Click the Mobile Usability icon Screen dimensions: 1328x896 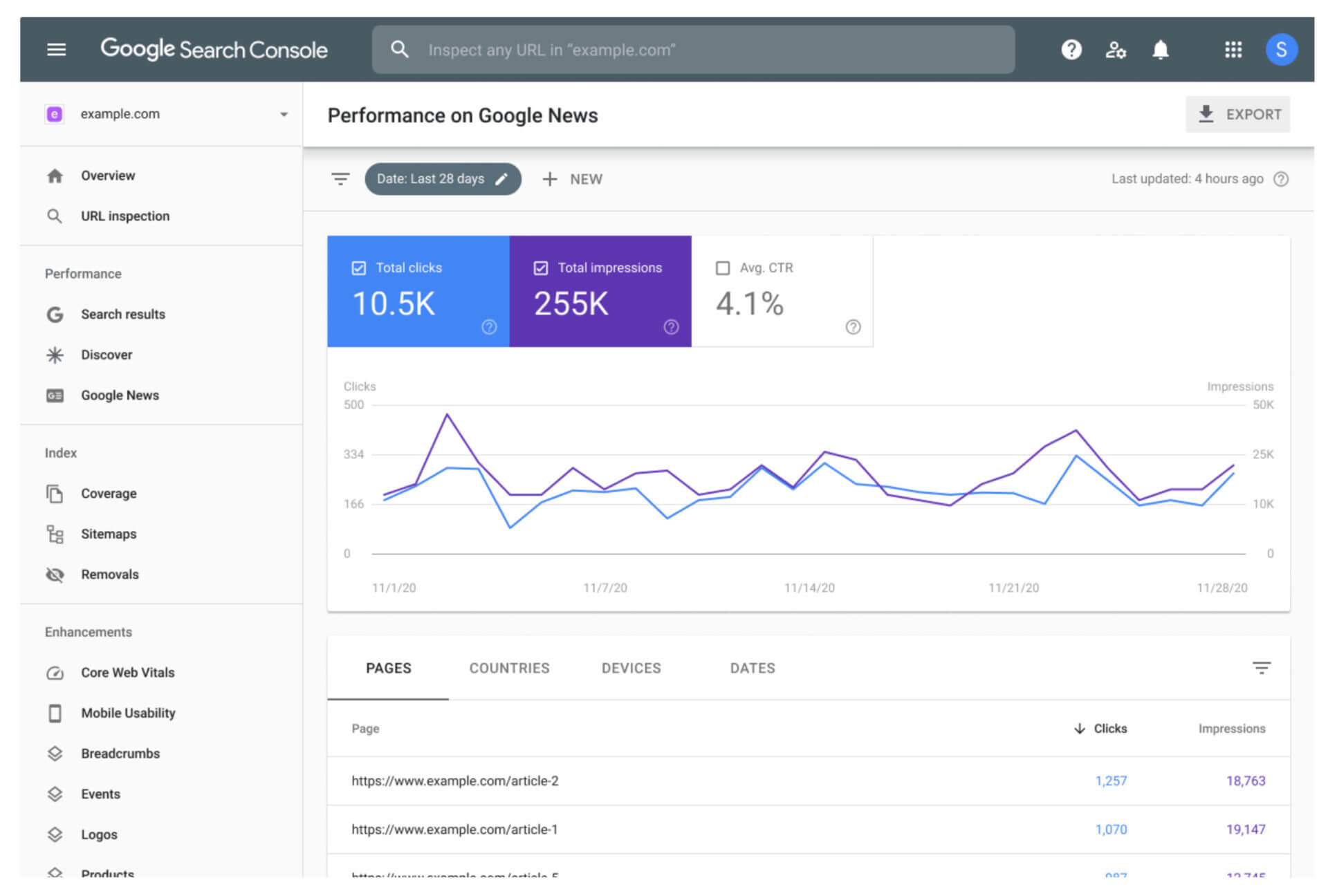[54, 712]
